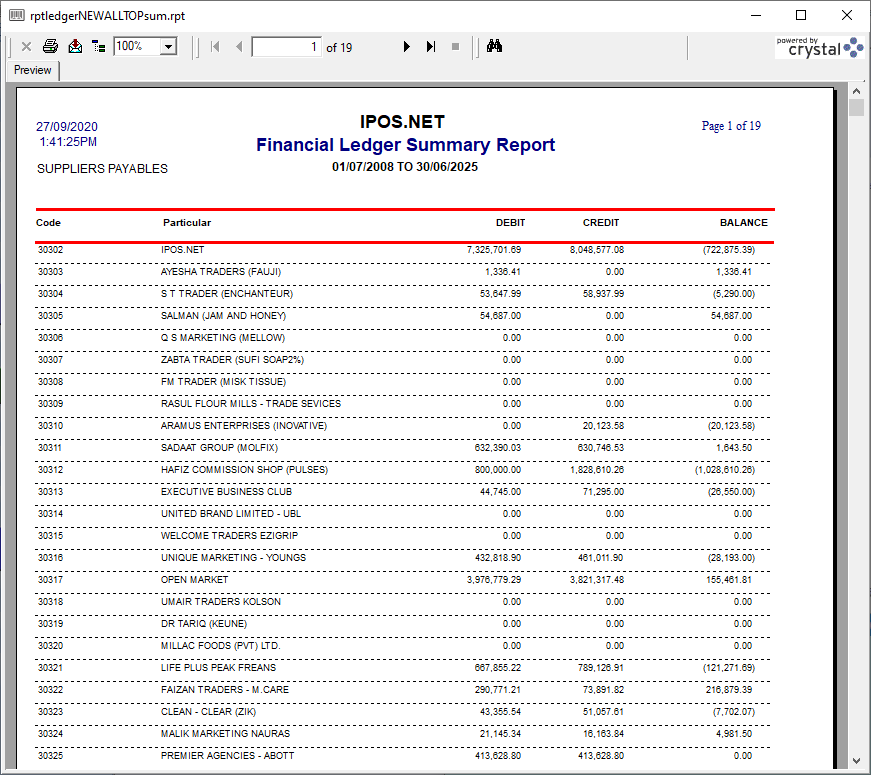This screenshot has width=871, height=775.
Task: Click code 30310 cell
Action: coord(51,426)
